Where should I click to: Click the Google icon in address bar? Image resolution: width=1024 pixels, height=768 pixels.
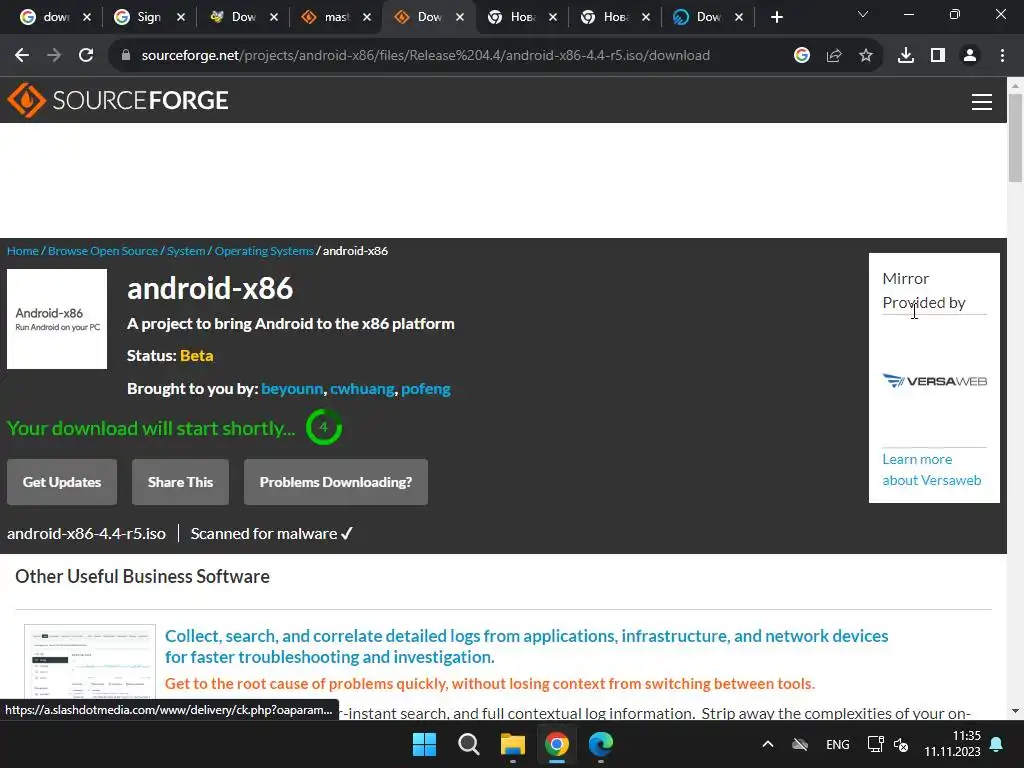802,56
